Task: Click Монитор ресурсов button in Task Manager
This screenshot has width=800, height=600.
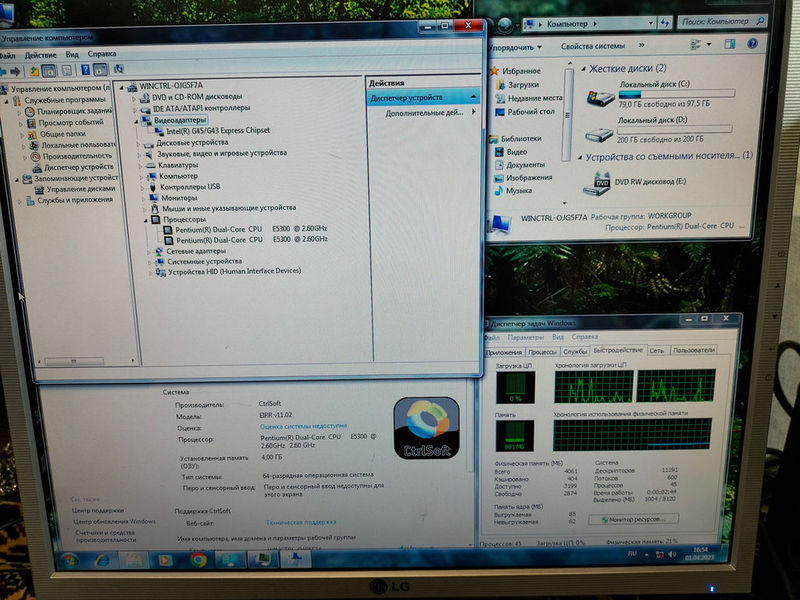Action: [633, 519]
